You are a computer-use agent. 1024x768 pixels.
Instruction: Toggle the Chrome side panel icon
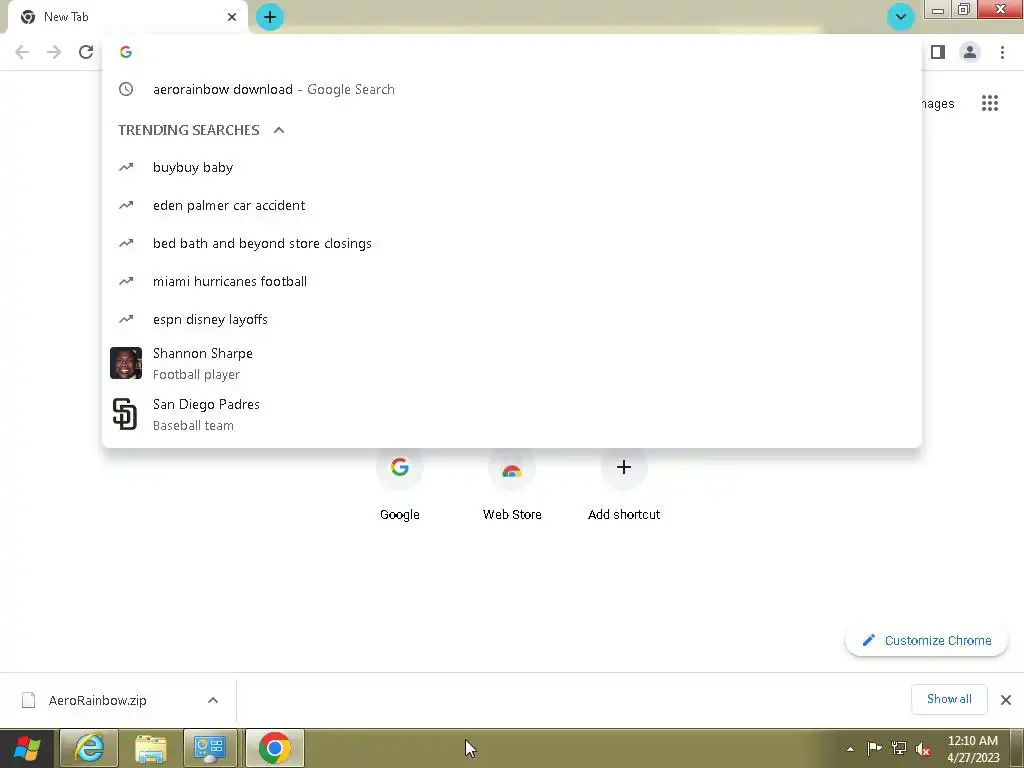click(938, 52)
